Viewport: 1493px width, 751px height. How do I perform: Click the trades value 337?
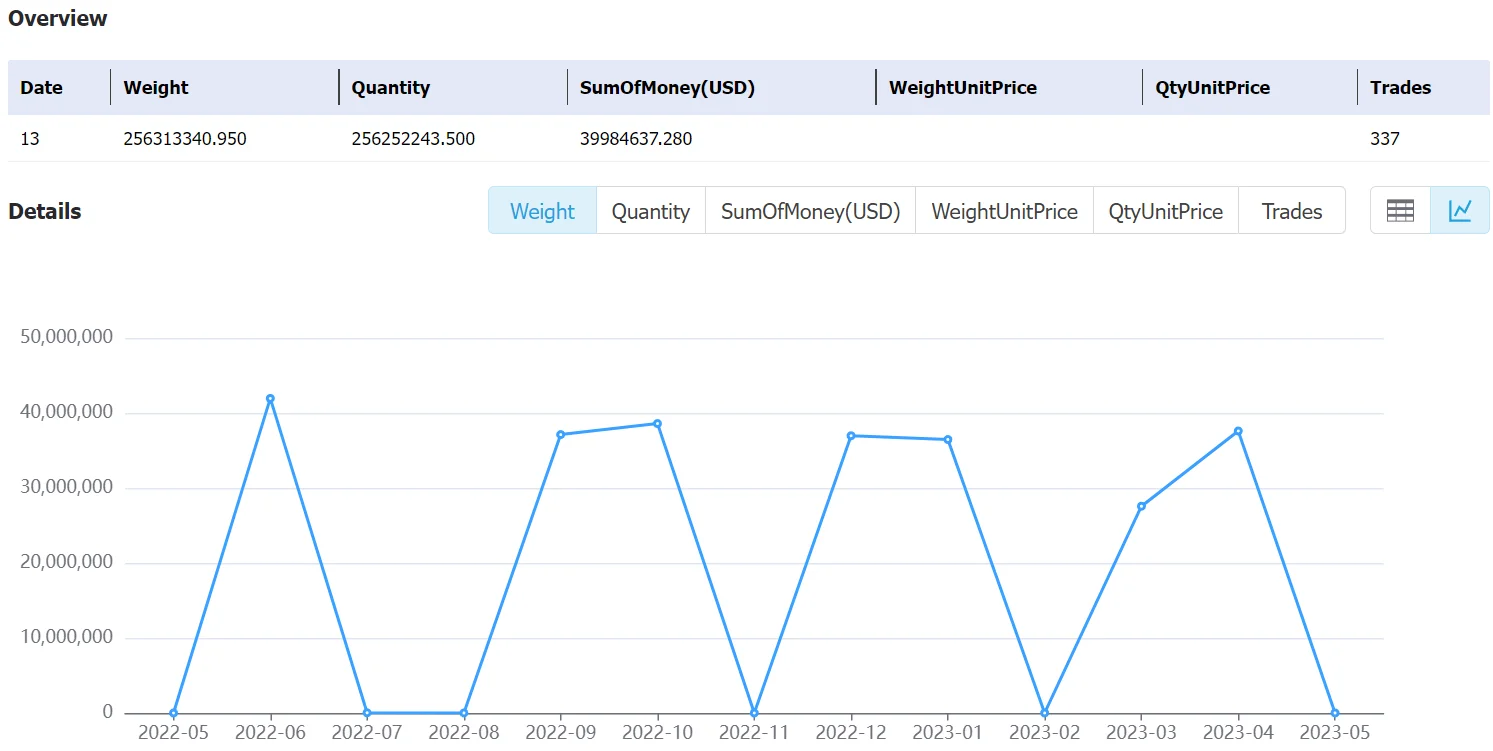(x=1385, y=139)
